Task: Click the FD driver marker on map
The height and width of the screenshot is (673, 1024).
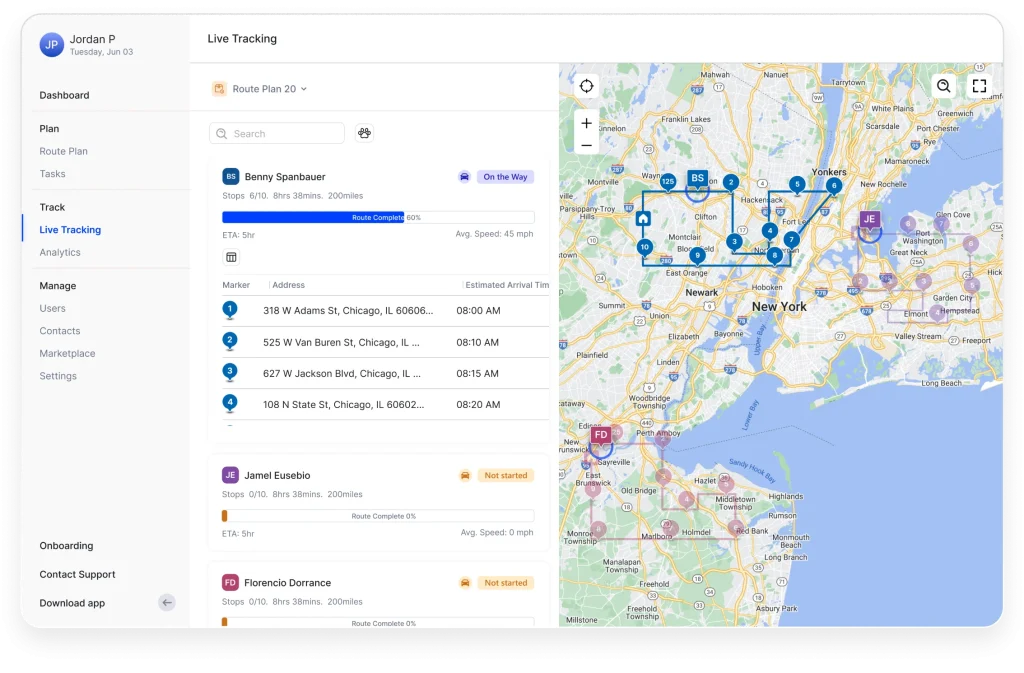Action: pos(601,435)
